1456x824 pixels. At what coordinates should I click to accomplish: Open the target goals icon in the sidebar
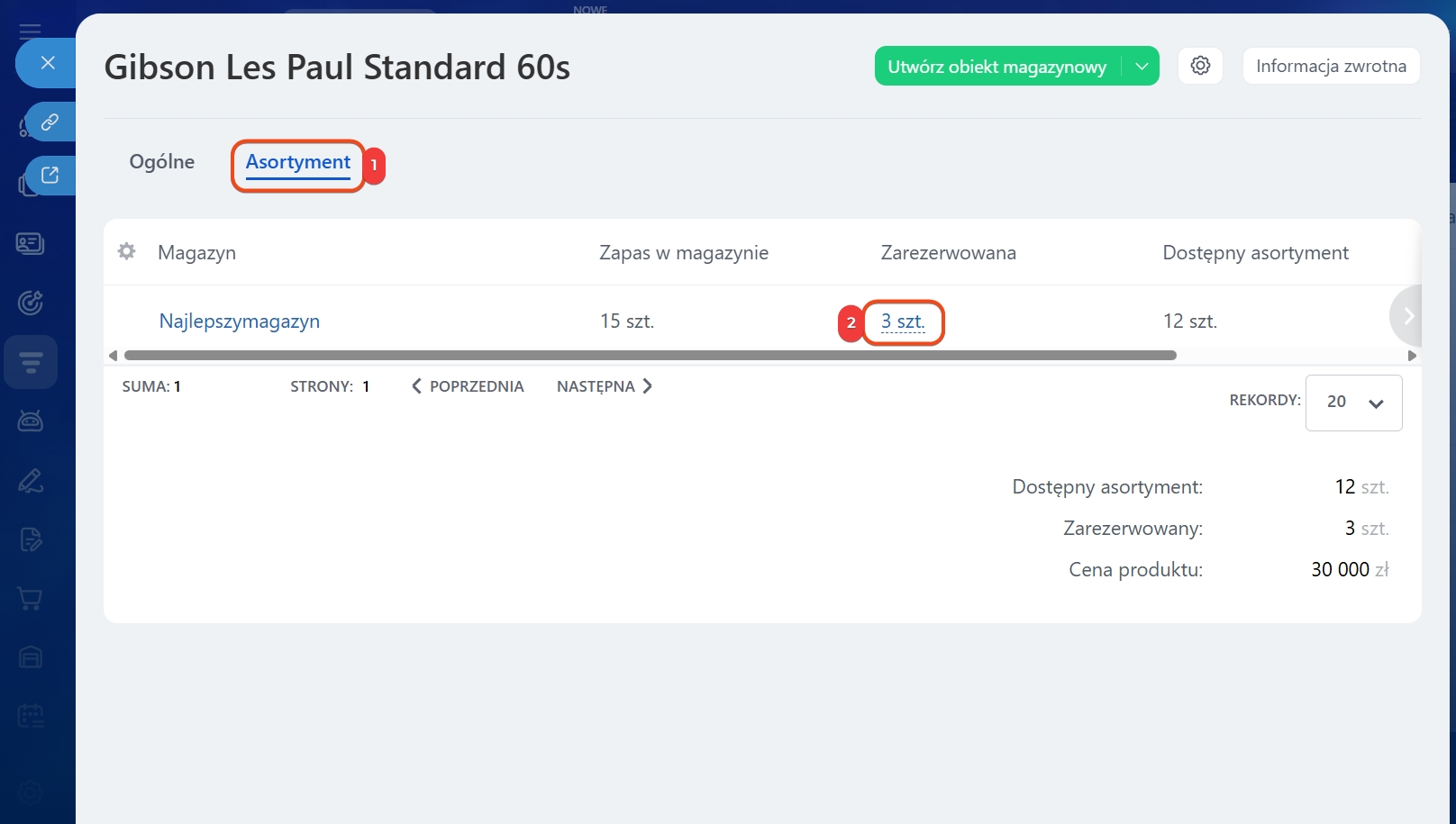31,303
